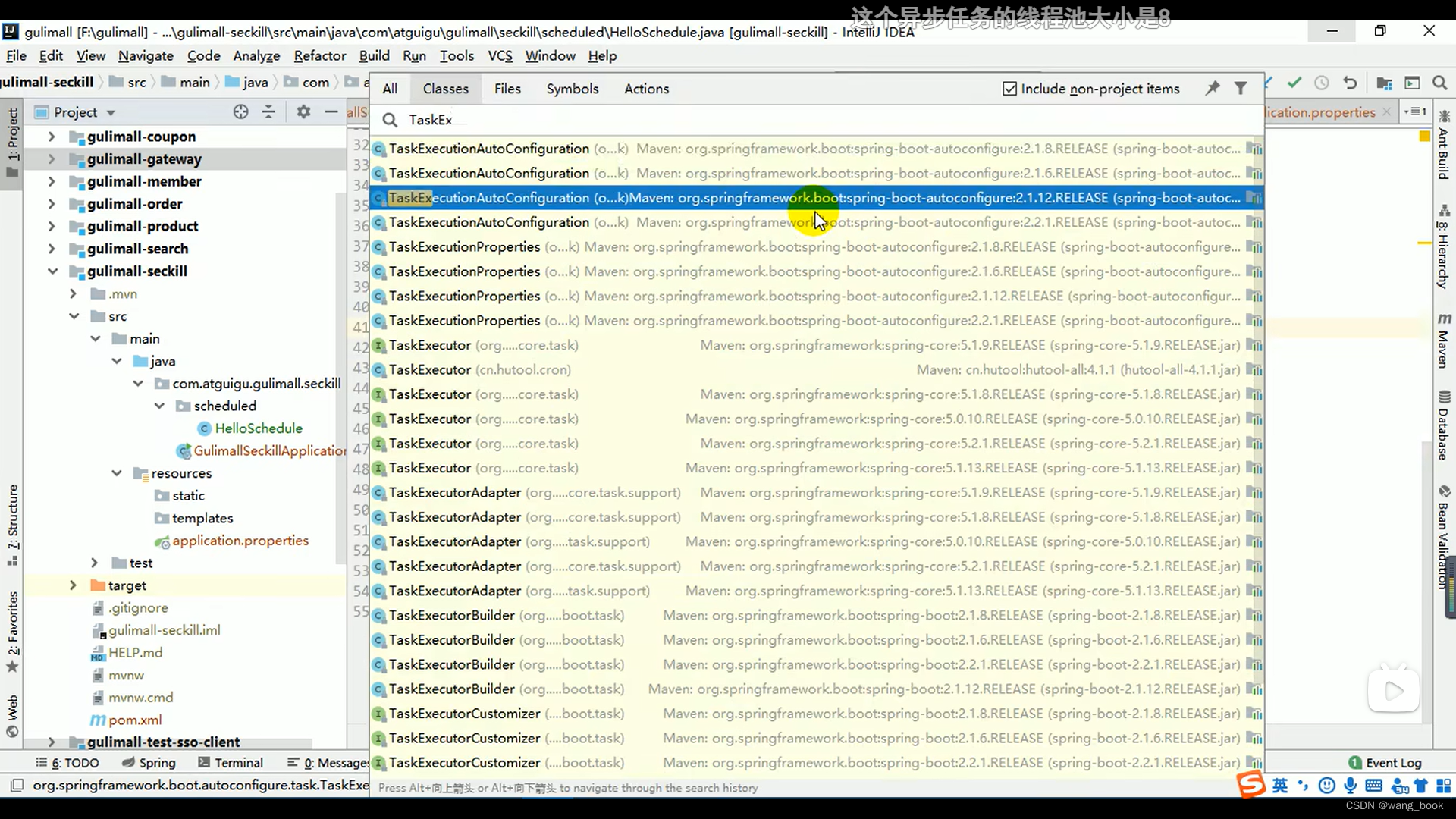The image size is (1456, 819).
Task: Open the Refactor menu
Action: click(320, 55)
